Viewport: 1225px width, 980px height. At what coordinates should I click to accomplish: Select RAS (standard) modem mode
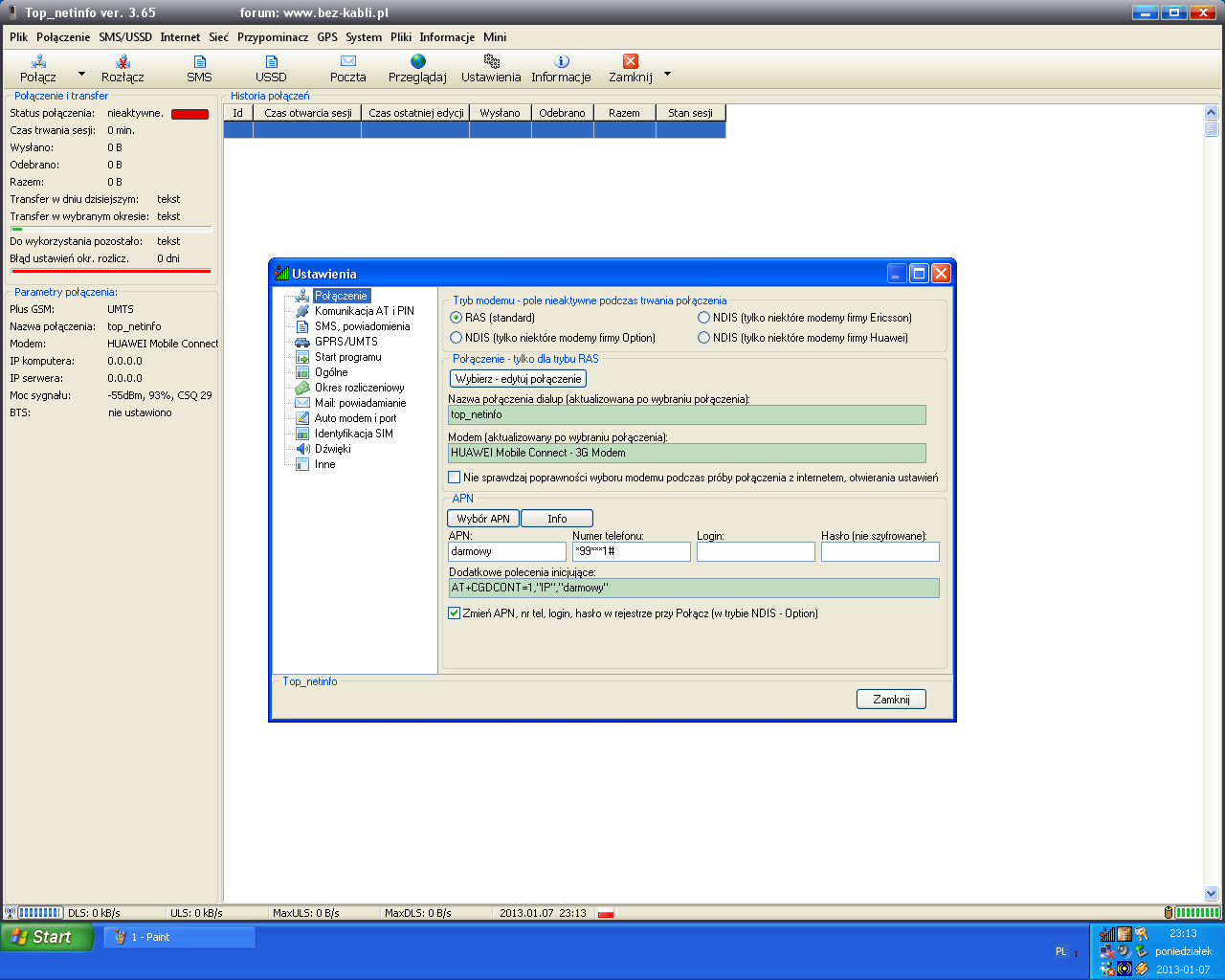tap(457, 318)
